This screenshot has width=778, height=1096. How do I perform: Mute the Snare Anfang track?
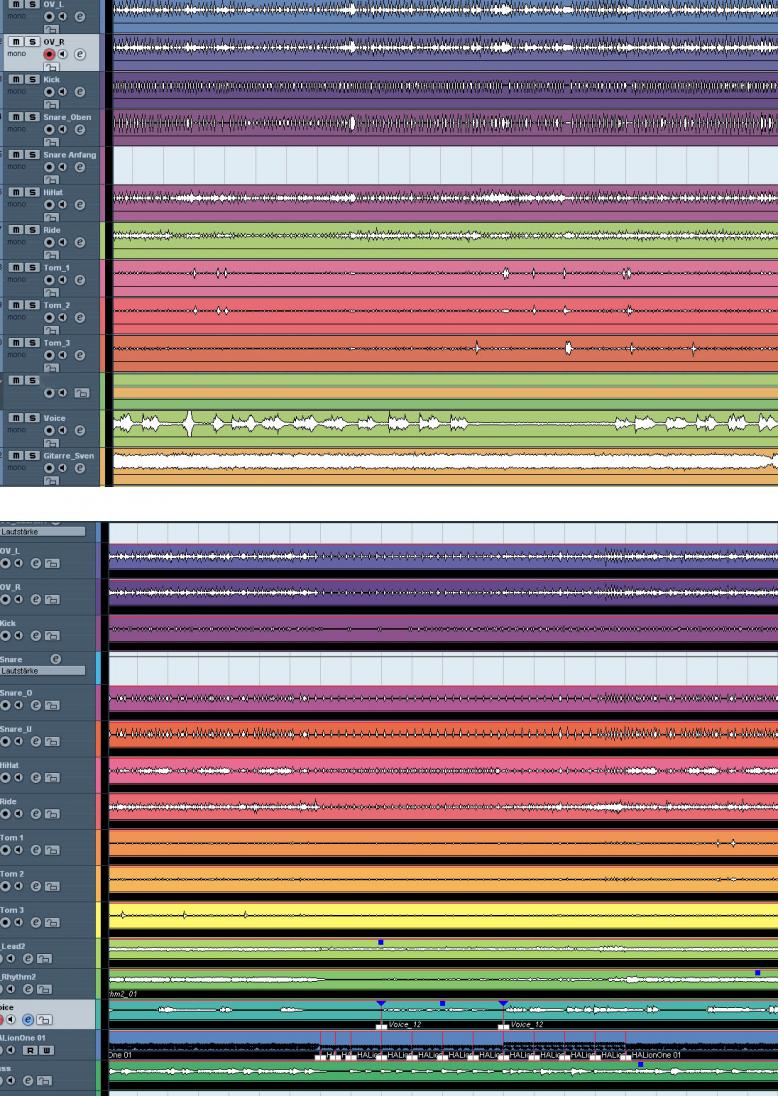pyautogui.click(x=16, y=154)
